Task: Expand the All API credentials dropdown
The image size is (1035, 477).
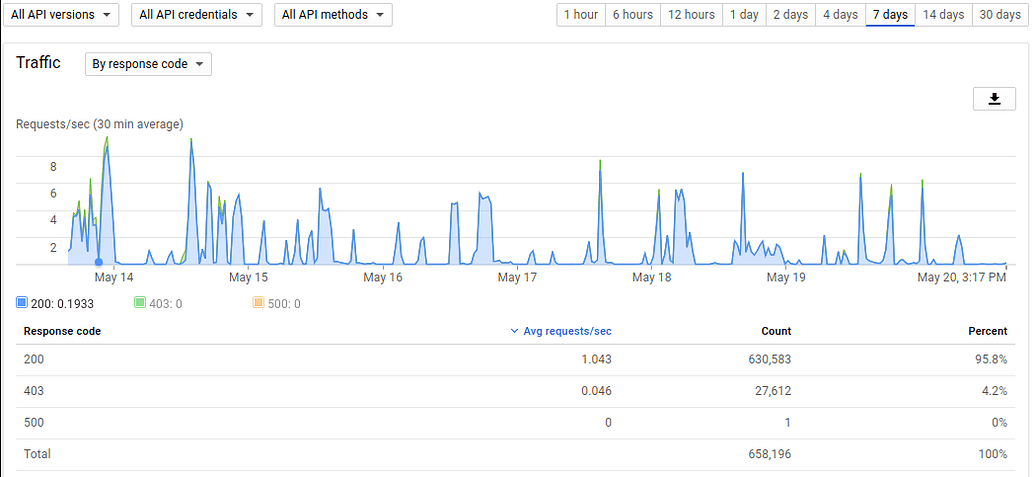Action: 196,15
